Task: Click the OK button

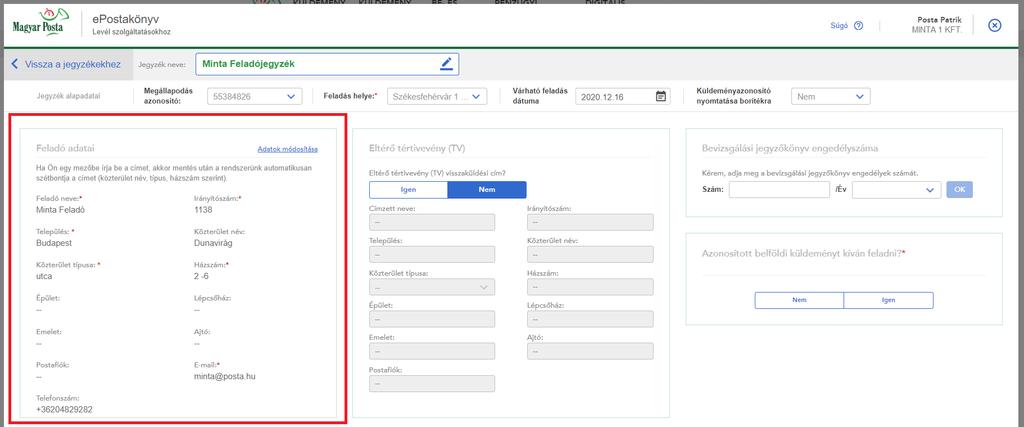Action: tap(959, 190)
